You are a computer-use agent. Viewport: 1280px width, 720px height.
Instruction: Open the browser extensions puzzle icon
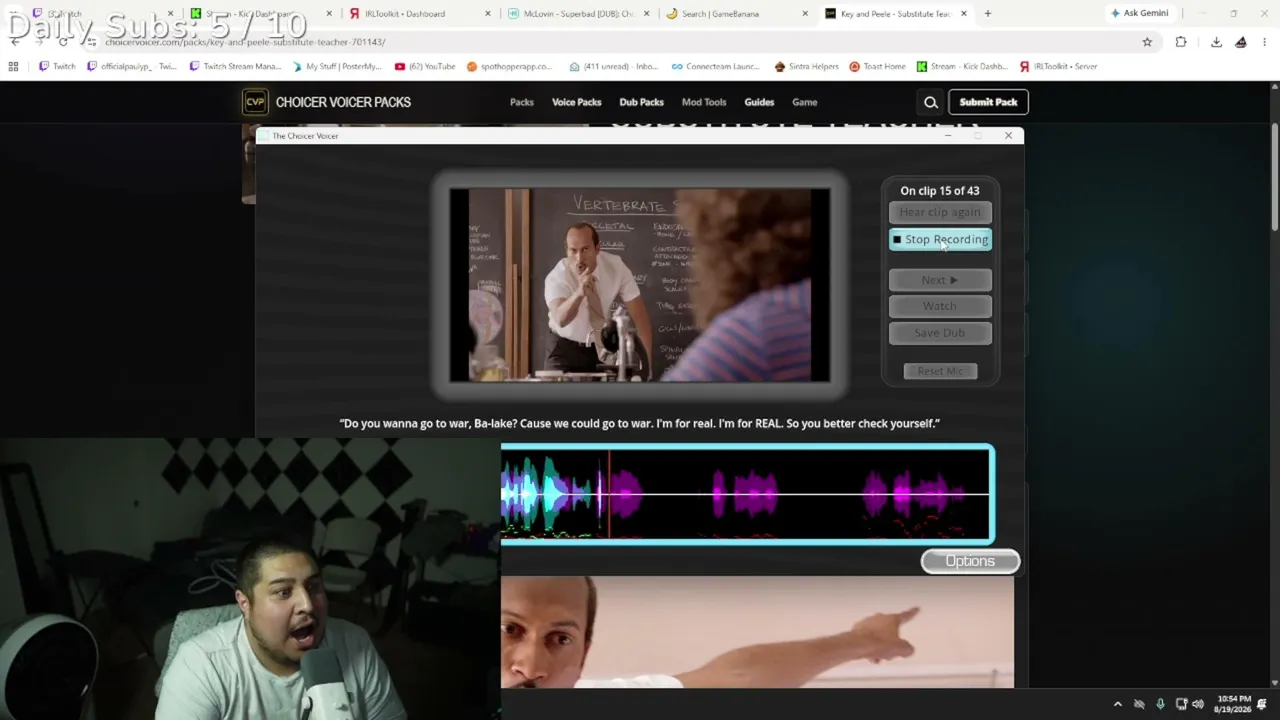(1181, 42)
